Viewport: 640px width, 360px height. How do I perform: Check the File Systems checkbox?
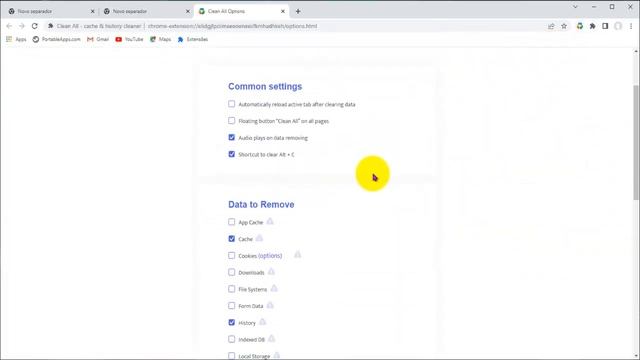(x=231, y=289)
